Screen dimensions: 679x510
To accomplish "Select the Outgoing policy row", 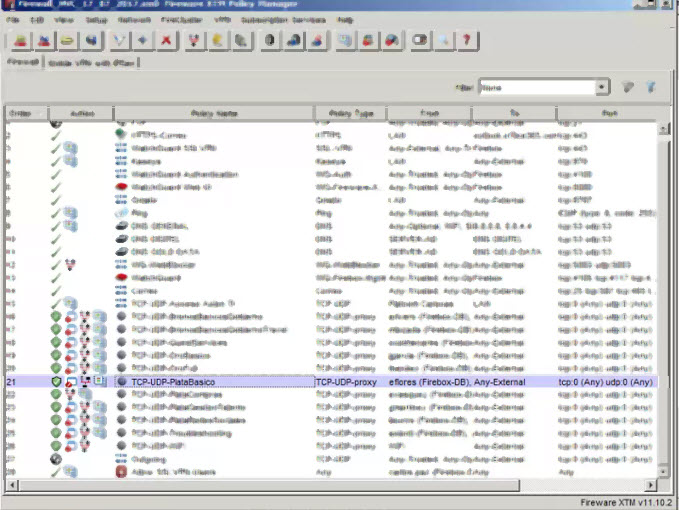I will pos(331,459).
